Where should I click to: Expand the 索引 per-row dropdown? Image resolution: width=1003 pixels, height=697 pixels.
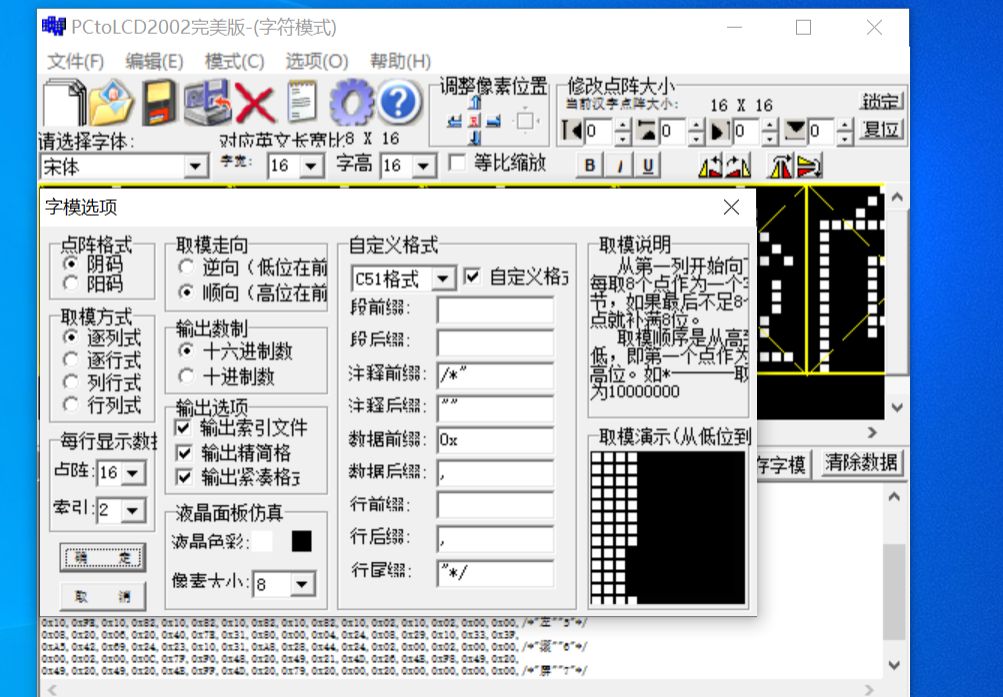click(132, 511)
